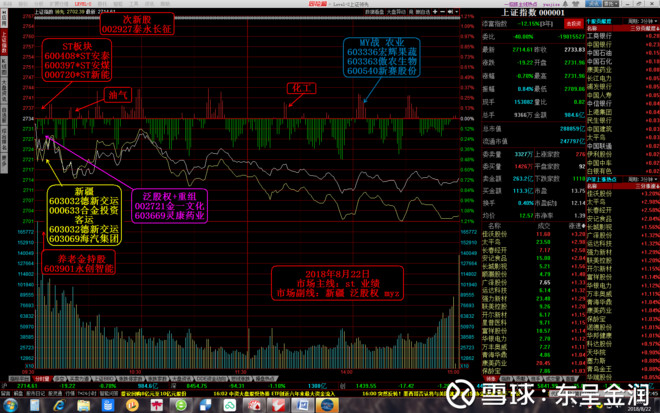Switch to the 大盘资金 indicator tab
Screen dimensions: 660x413
182,379
